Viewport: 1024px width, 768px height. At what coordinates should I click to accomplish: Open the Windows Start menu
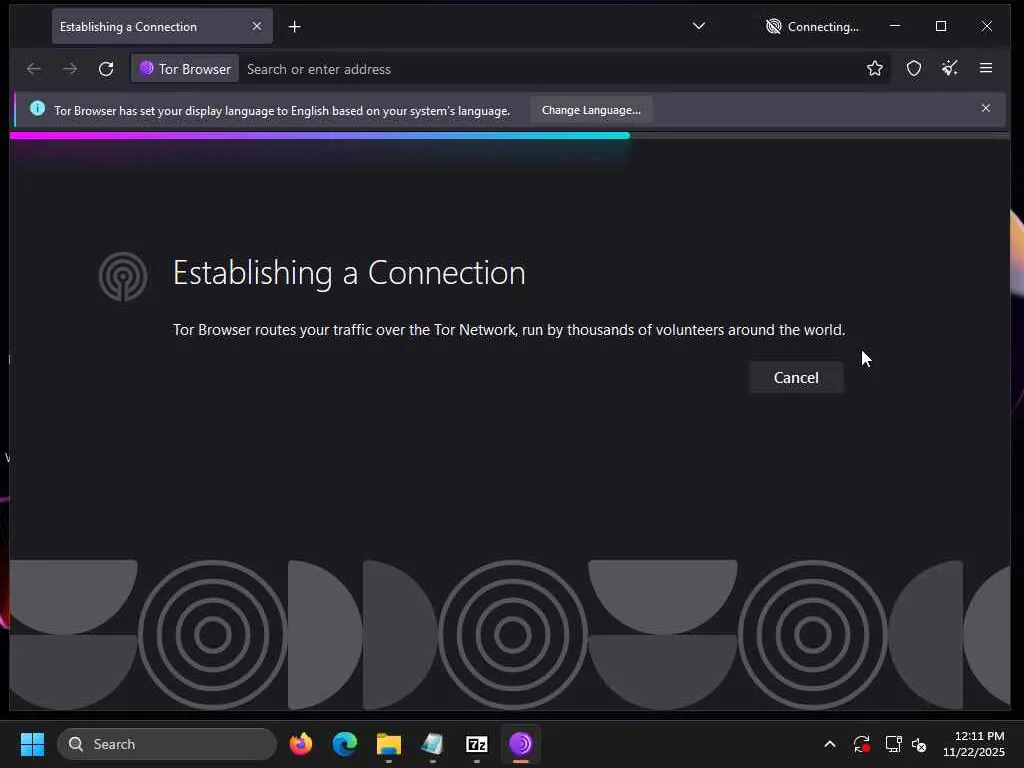(32, 744)
